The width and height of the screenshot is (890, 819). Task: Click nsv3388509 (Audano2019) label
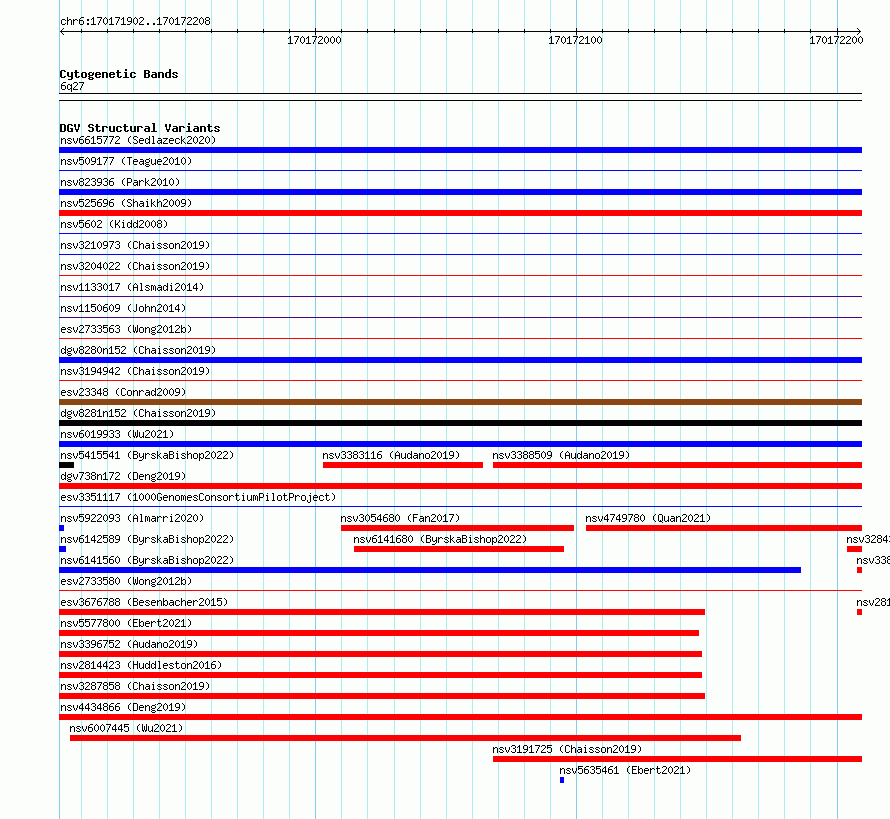click(561, 455)
